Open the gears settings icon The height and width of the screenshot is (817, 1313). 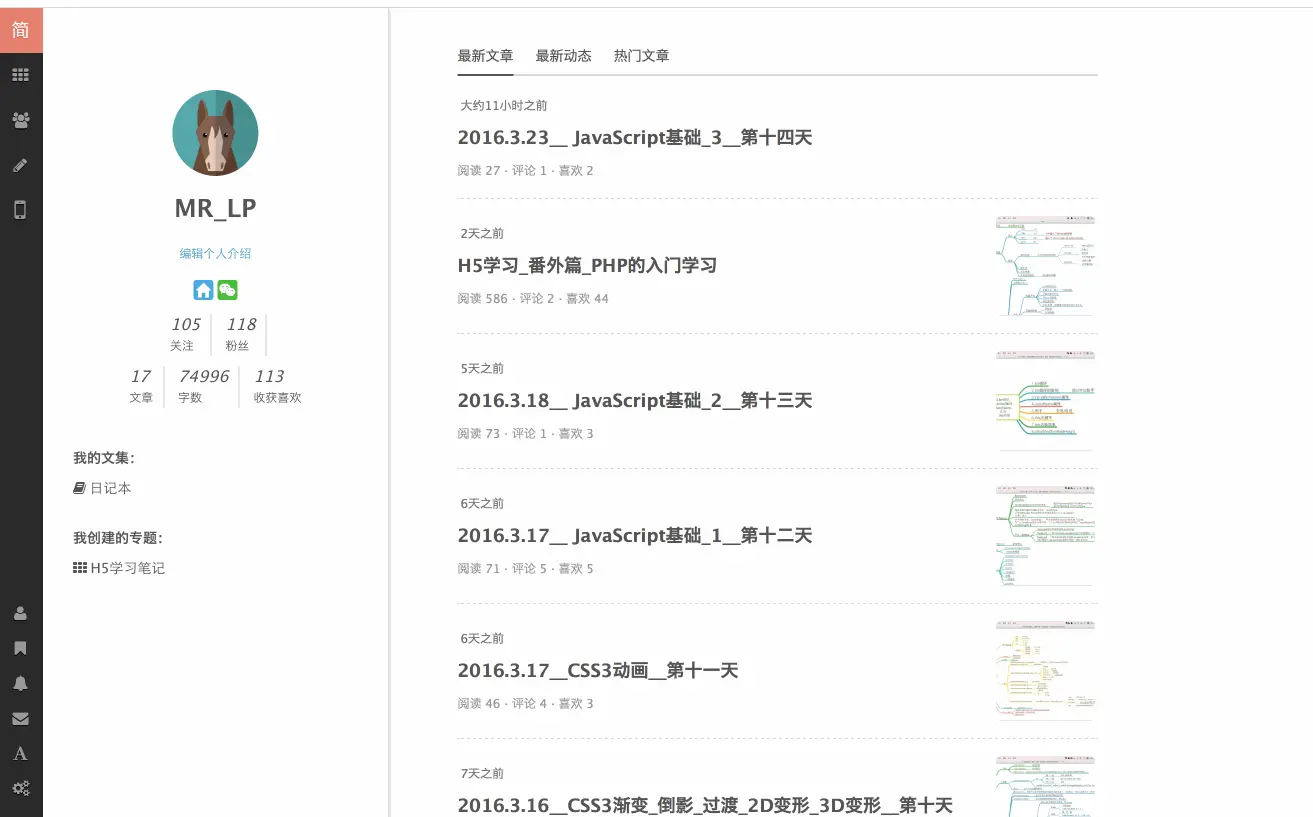21,788
